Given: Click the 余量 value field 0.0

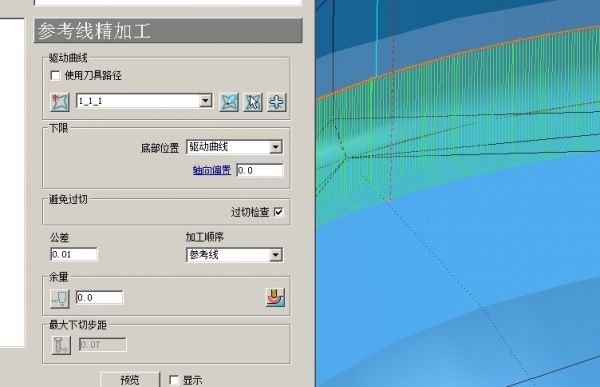Looking at the screenshot, I should (x=99, y=297).
